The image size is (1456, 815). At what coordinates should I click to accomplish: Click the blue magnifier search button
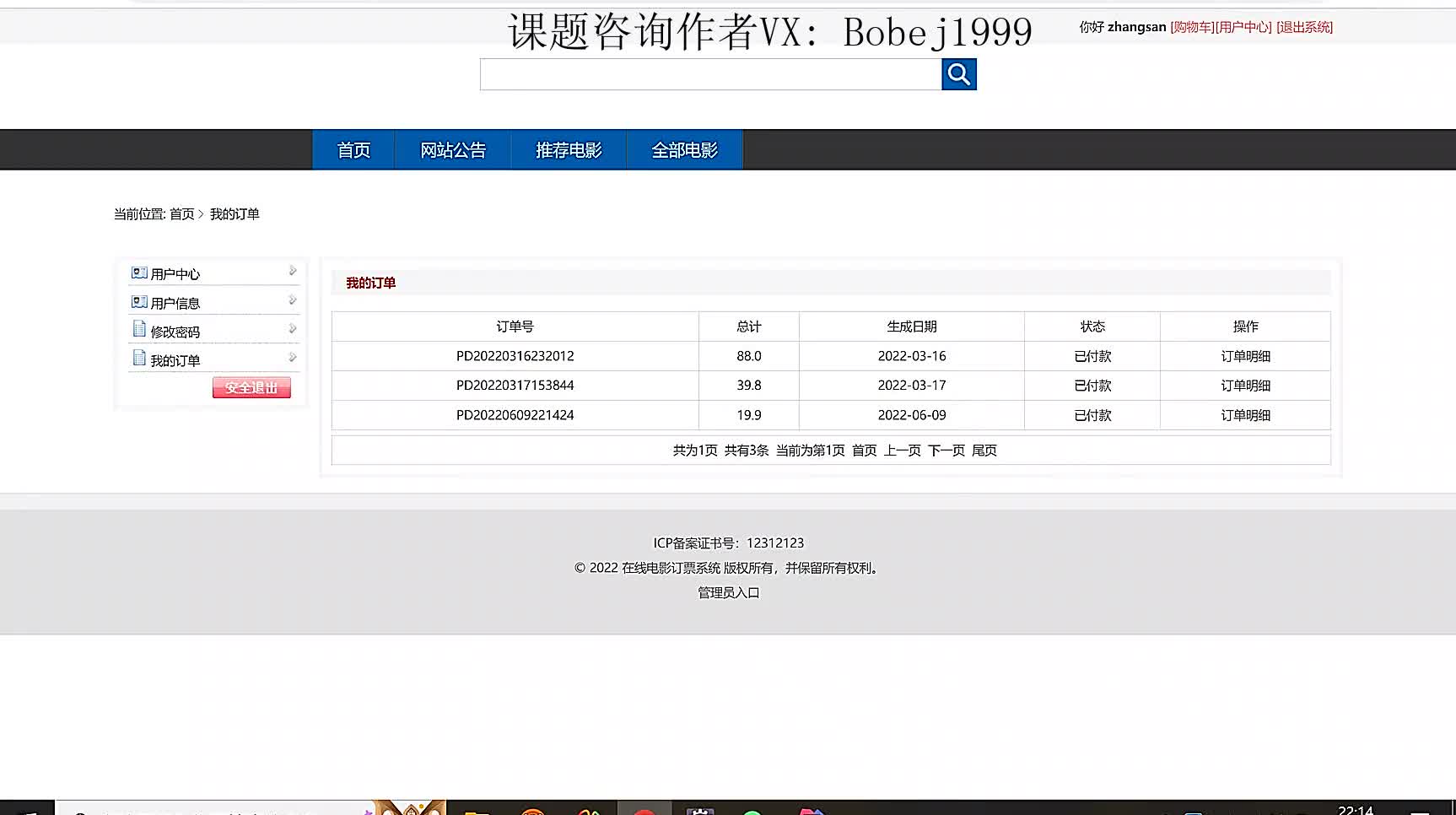(958, 74)
